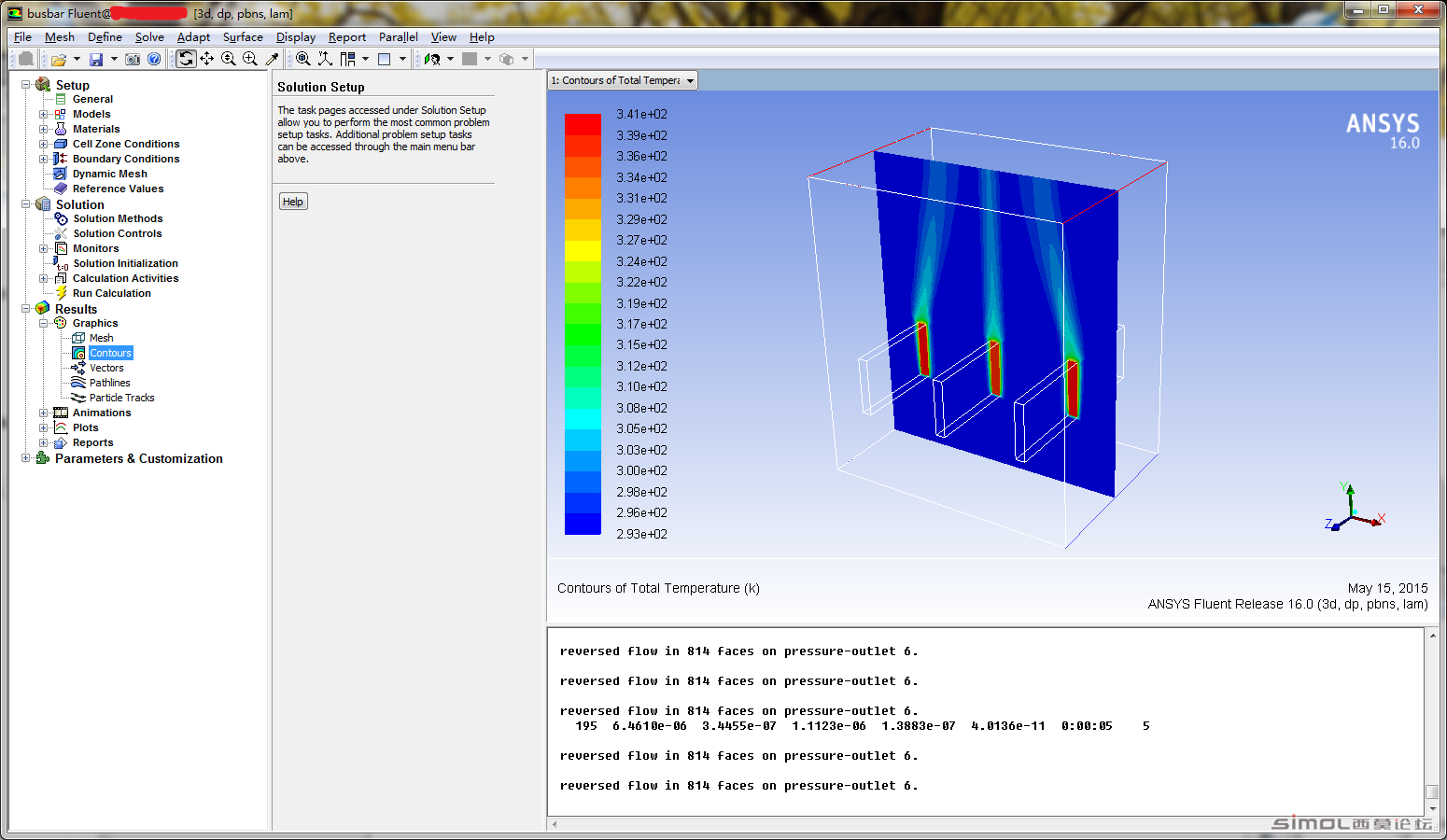The image size is (1447, 840).
Task: Click the Pathlines icon under Graphics
Action: click(x=78, y=383)
